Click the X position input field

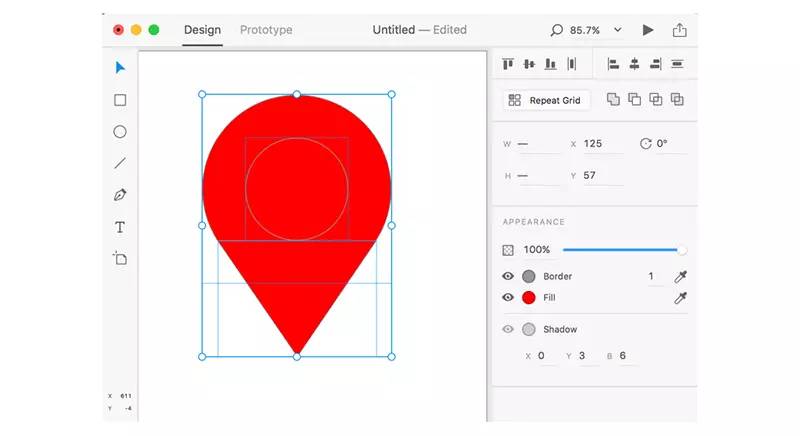pyautogui.click(x=602, y=144)
